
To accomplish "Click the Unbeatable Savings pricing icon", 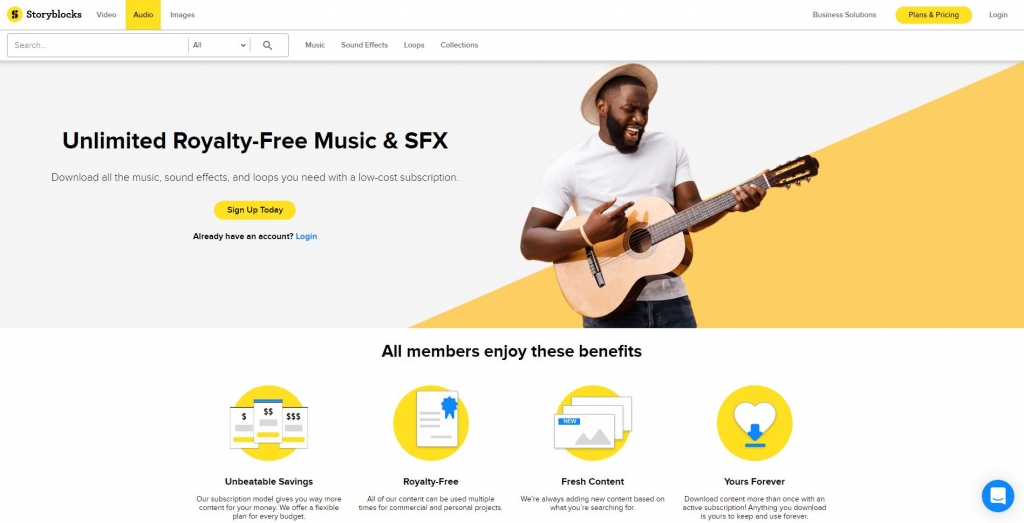I will point(268,423).
